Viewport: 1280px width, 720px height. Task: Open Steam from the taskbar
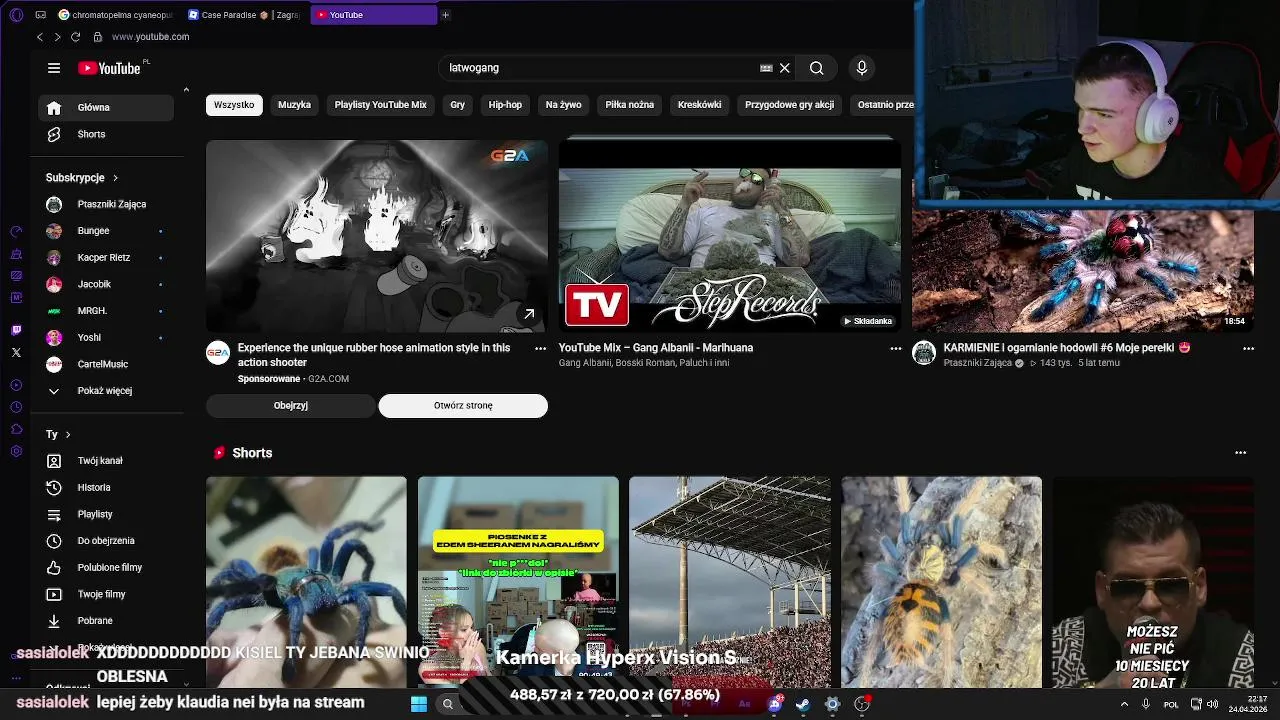coord(803,704)
